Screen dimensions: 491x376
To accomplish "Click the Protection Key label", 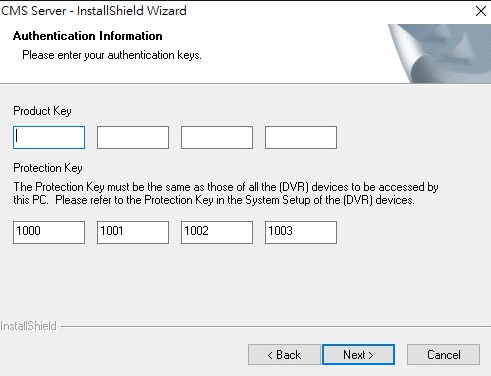I will tap(48, 168).
